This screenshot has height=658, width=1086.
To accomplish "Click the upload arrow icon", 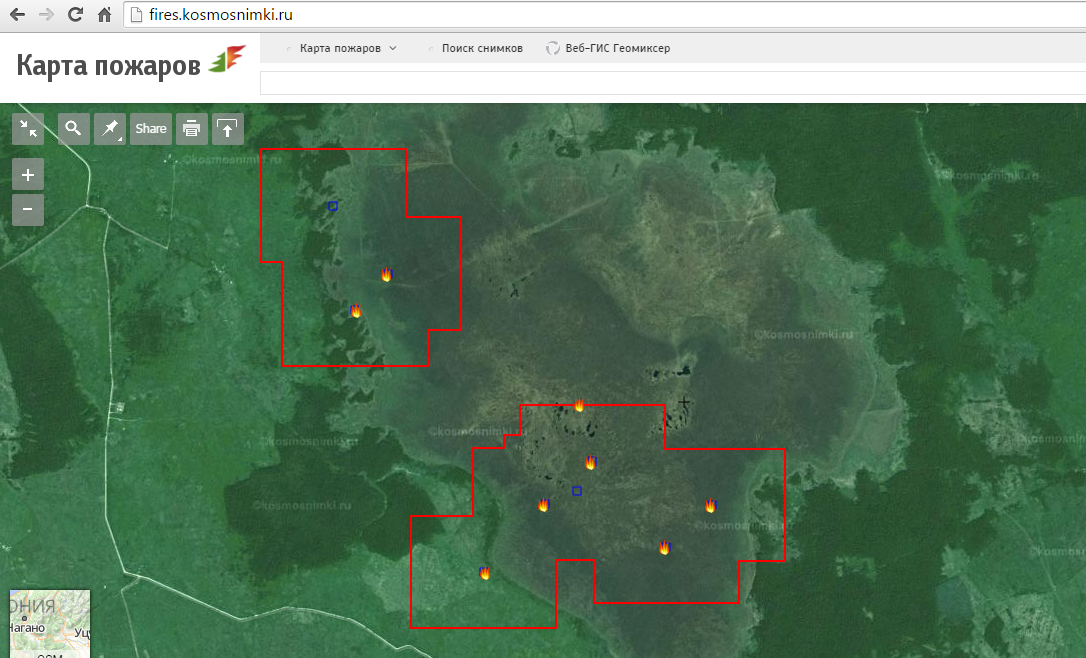I will click(228, 129).
